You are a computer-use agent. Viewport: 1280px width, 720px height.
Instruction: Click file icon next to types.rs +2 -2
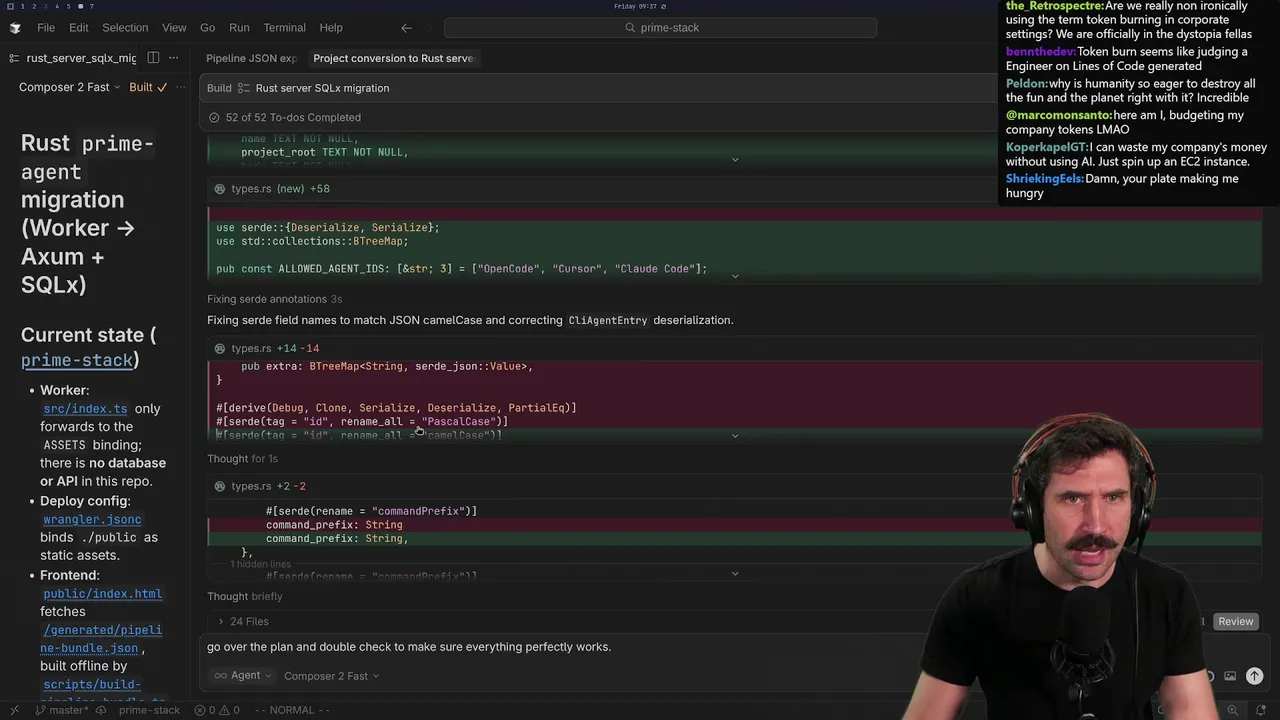coord(220,486)
